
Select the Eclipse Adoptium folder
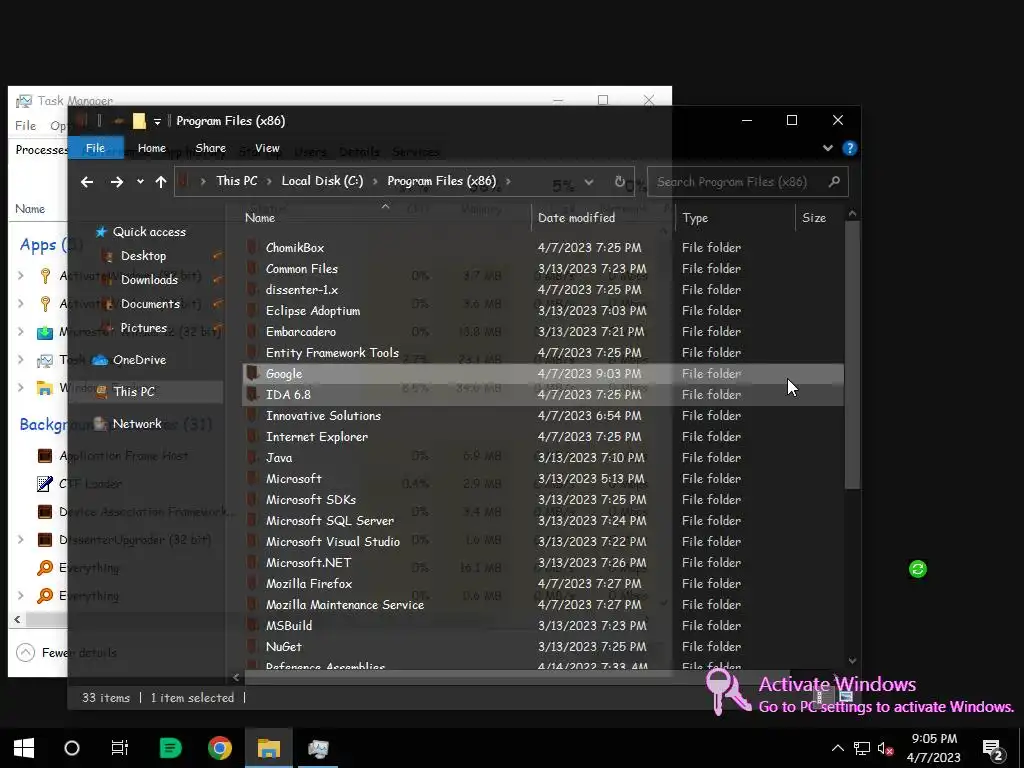click(x=313, y=311)
